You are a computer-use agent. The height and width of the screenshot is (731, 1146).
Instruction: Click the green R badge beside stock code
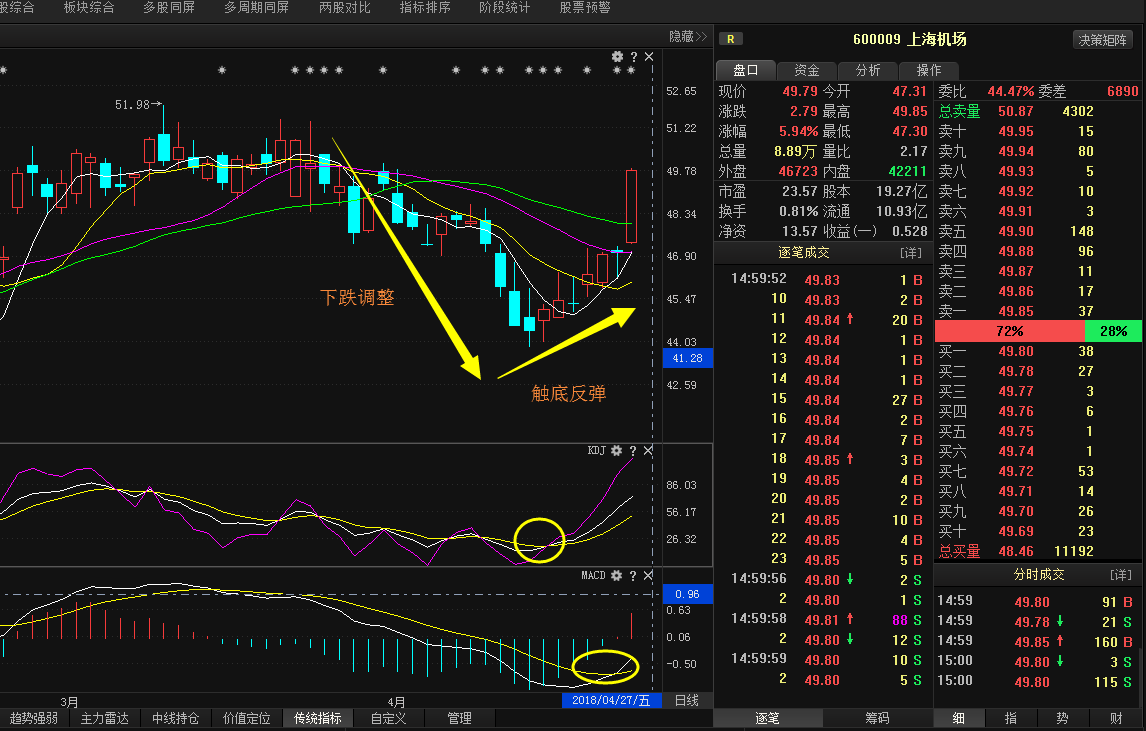click(731, 40)
